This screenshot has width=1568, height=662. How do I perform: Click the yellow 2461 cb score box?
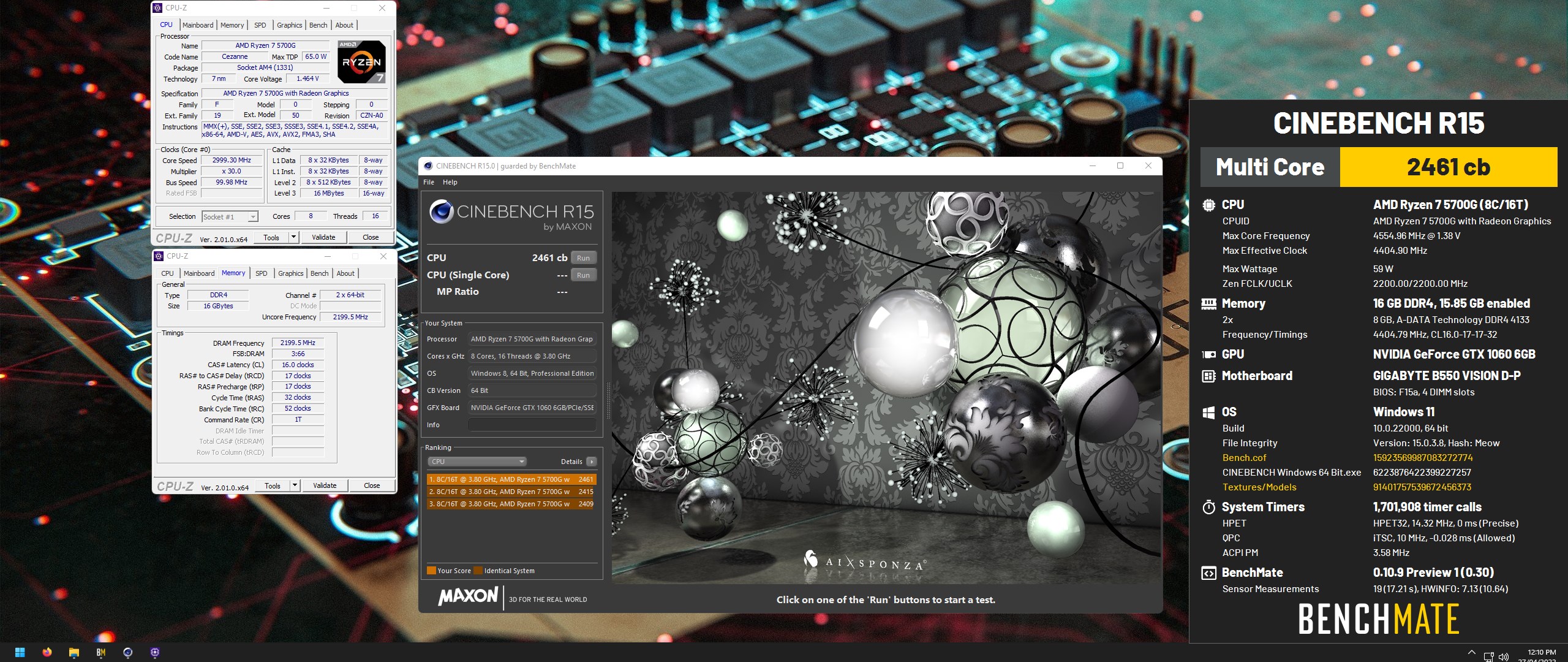(1449, 167)
